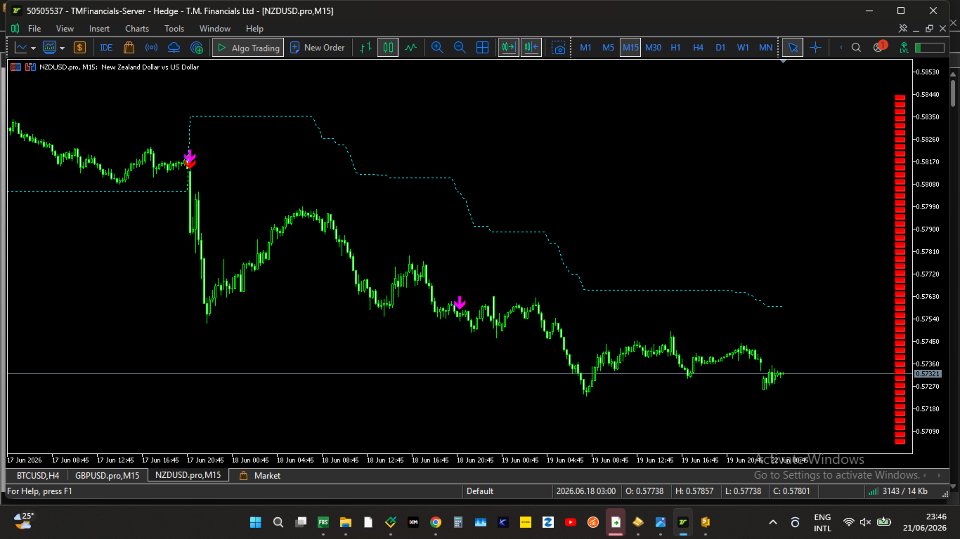The image size is (960, 539).
Task: Switch chart to candlestick type
Action: pyautogui.click(x=388, y=47)
